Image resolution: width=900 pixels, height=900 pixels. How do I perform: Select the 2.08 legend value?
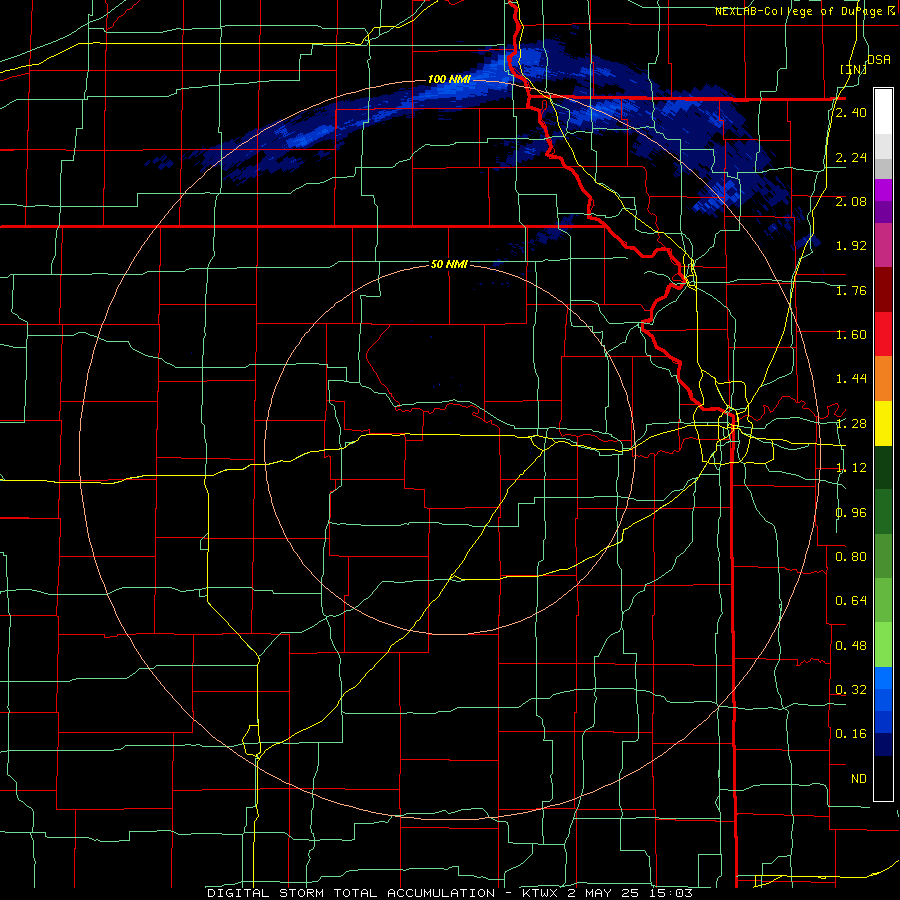point(851,201)
